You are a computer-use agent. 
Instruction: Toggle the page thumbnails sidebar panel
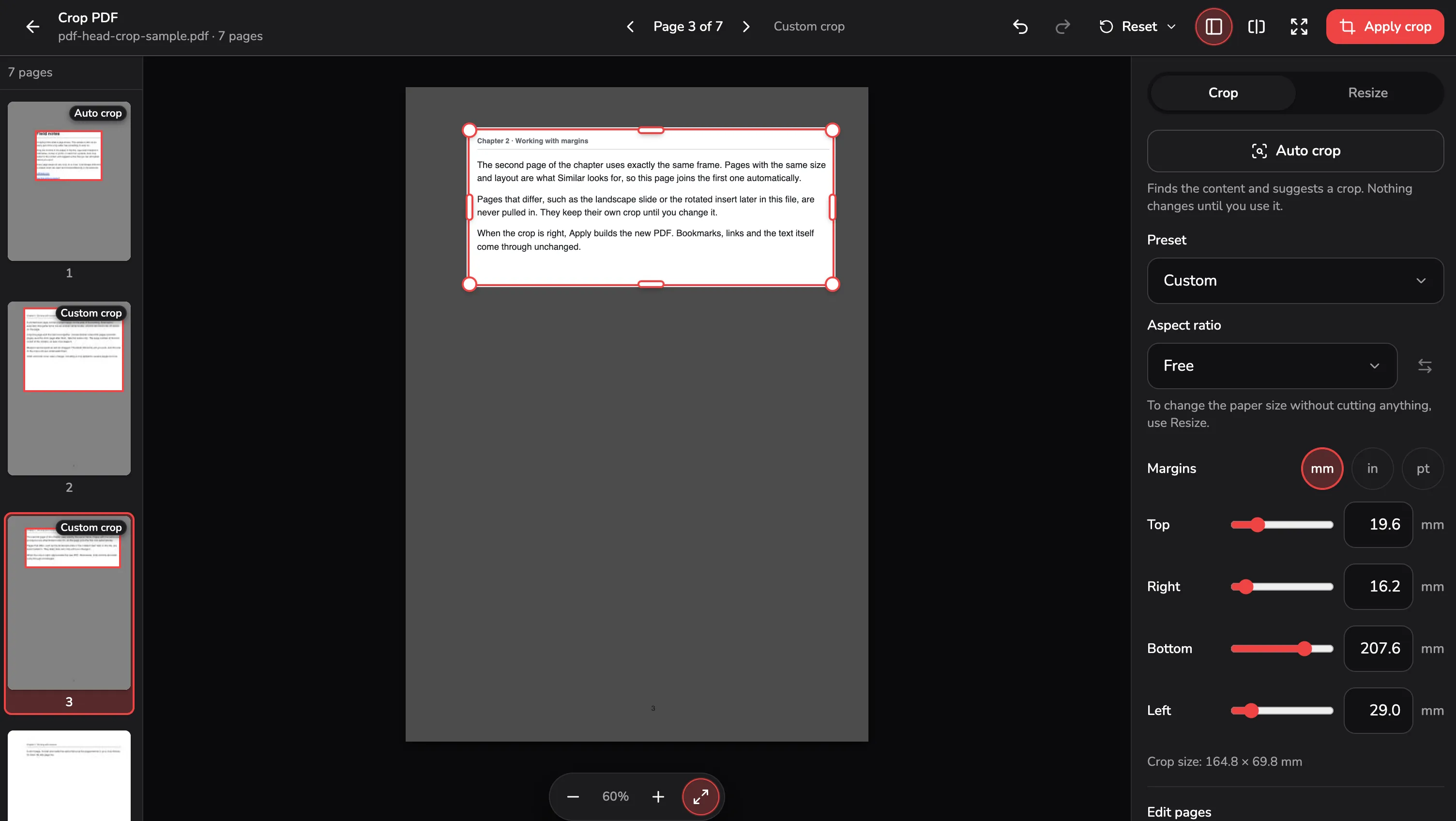[1213, 27]
